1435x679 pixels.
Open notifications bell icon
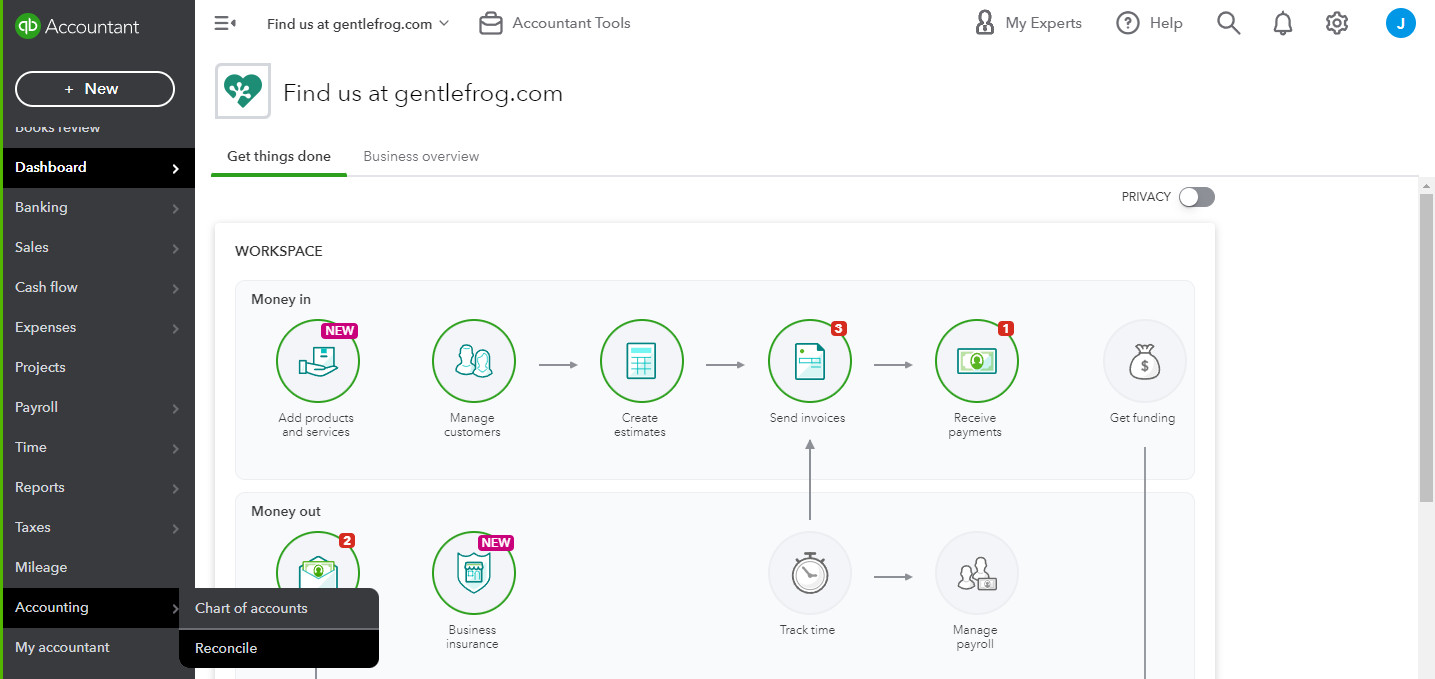point(1283,23)
